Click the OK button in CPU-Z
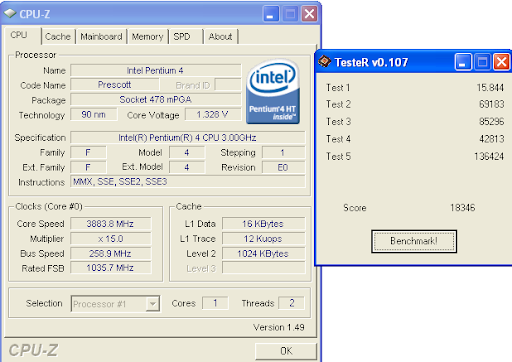This screenshot has width=512, height=362. pyautogui.click(x=286, y=351)
